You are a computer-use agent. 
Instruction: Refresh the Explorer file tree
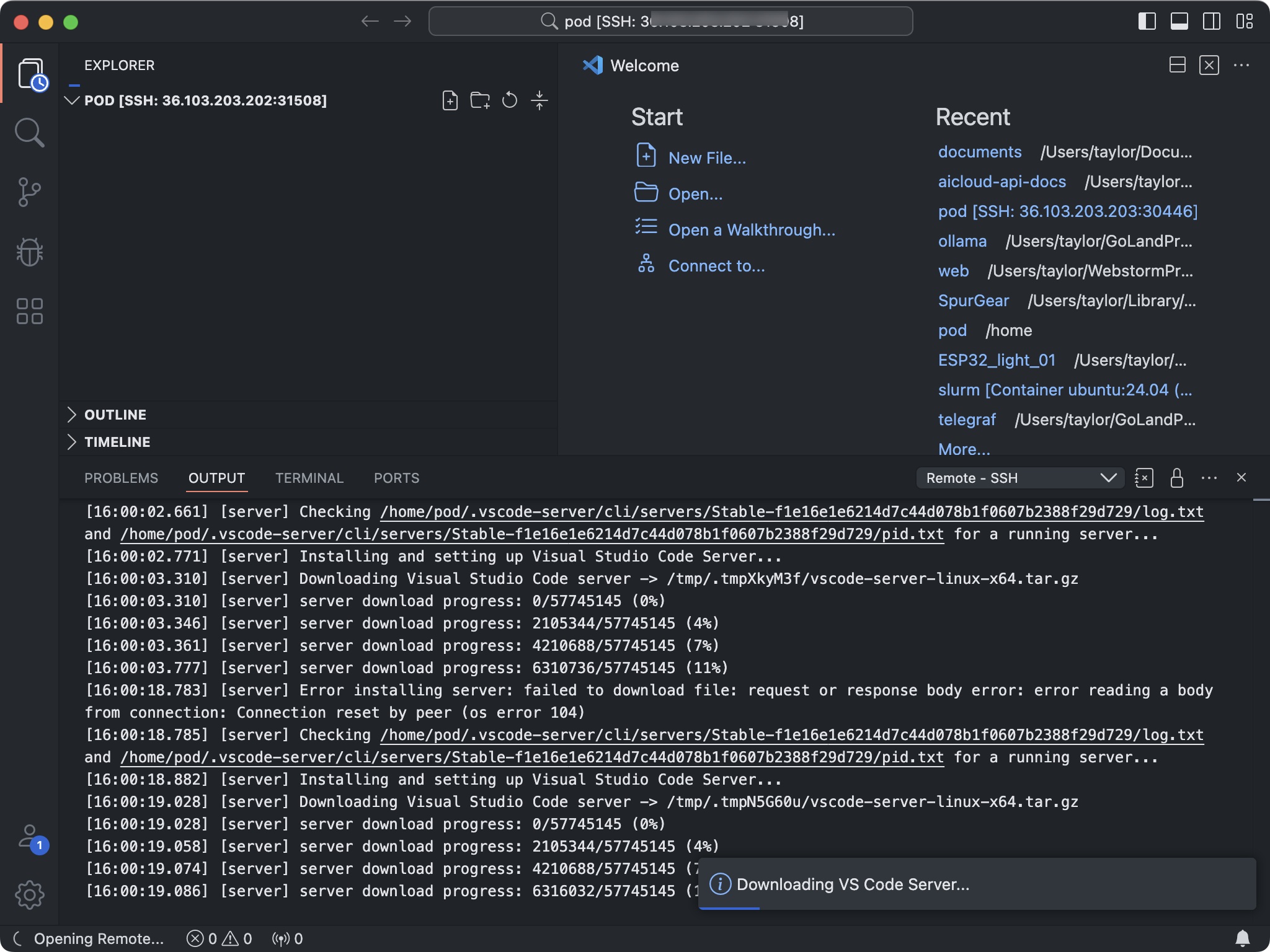pos(510,100)
